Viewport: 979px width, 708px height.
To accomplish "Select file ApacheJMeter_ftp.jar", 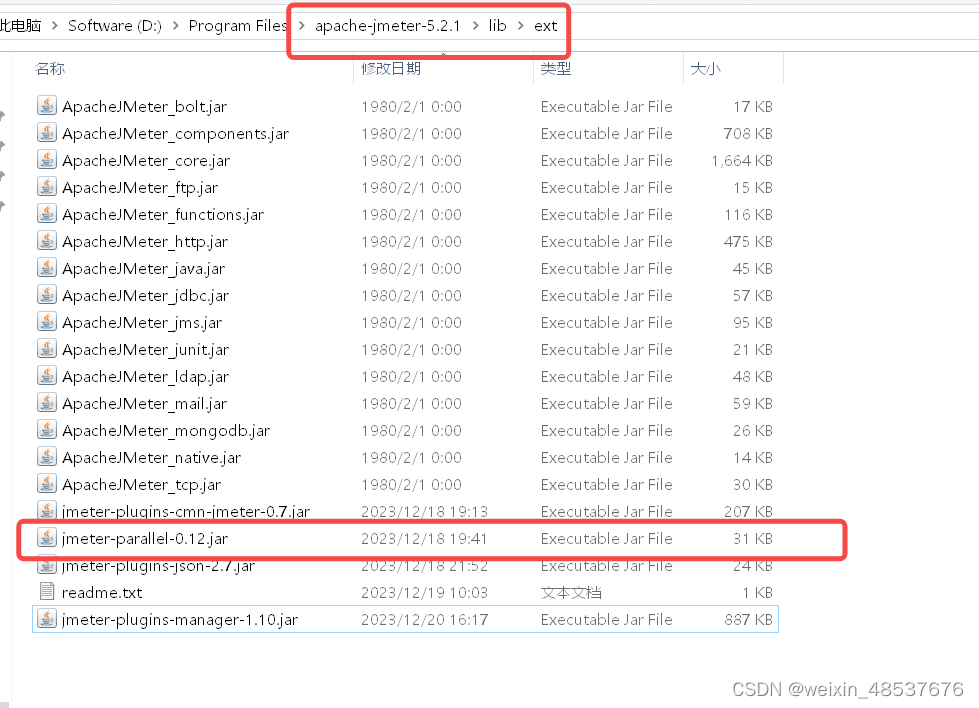I will [x=140, y=188].
